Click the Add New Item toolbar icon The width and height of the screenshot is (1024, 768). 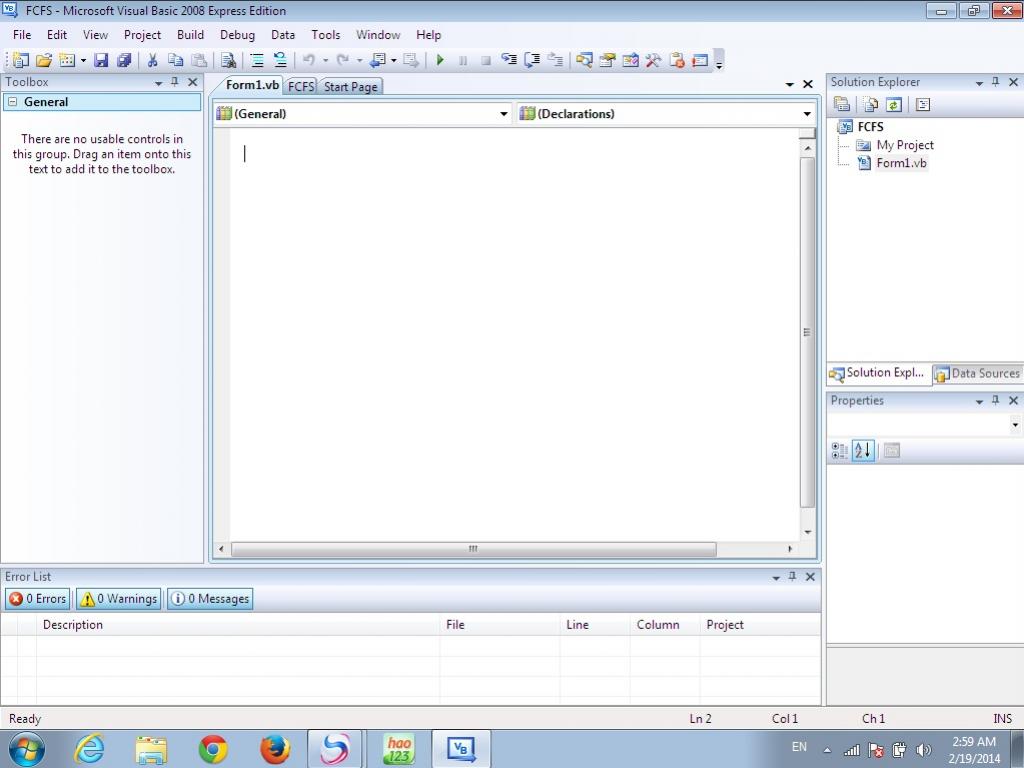tap(67, 60)
